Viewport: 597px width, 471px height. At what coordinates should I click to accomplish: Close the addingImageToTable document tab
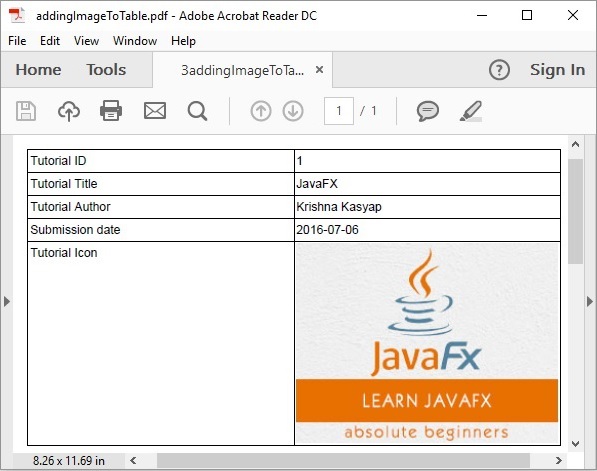click(x=319, y=70)
